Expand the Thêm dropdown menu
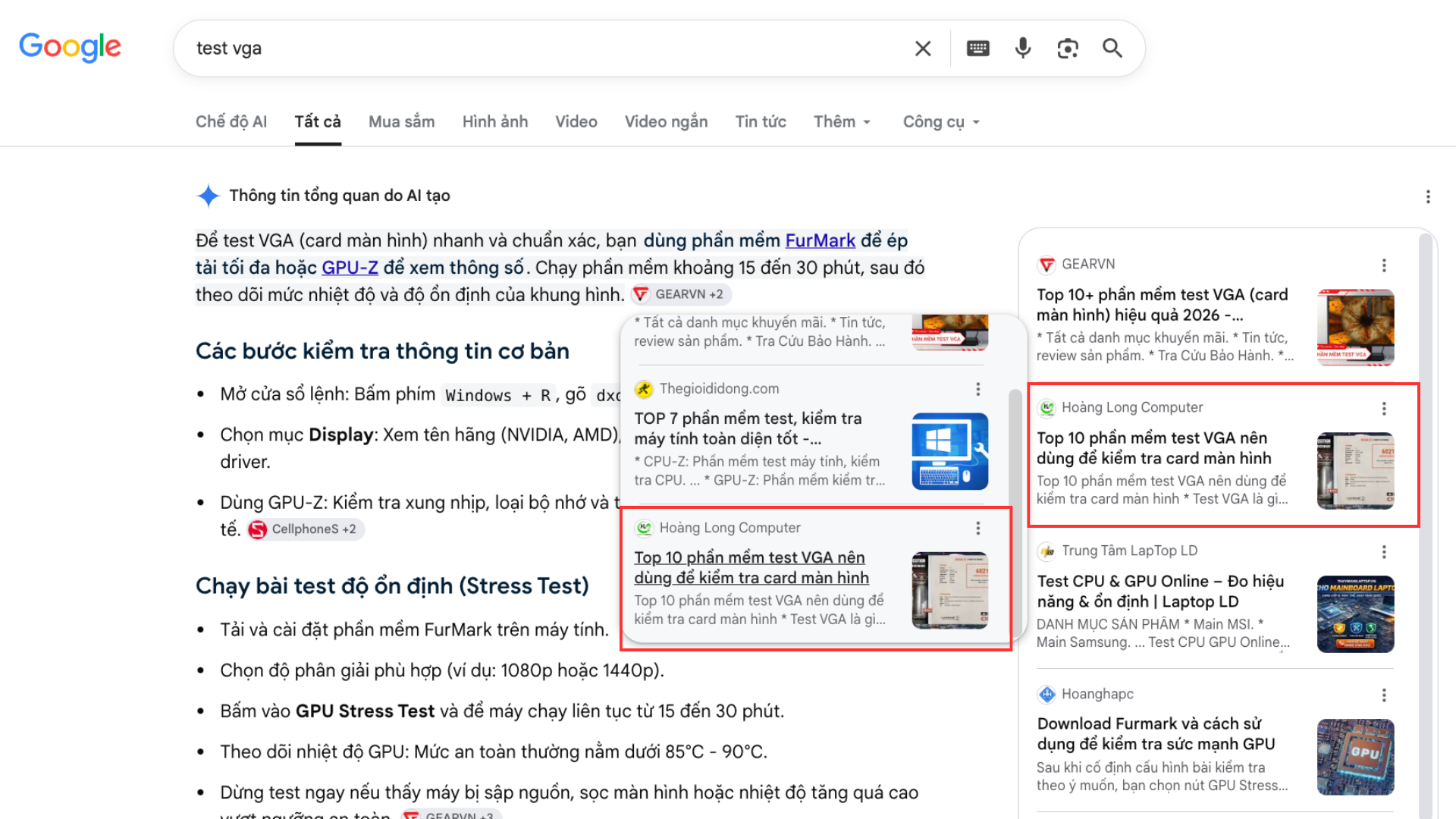The width and height of the screenshot is (1456, 819). [x=843, y=121]
